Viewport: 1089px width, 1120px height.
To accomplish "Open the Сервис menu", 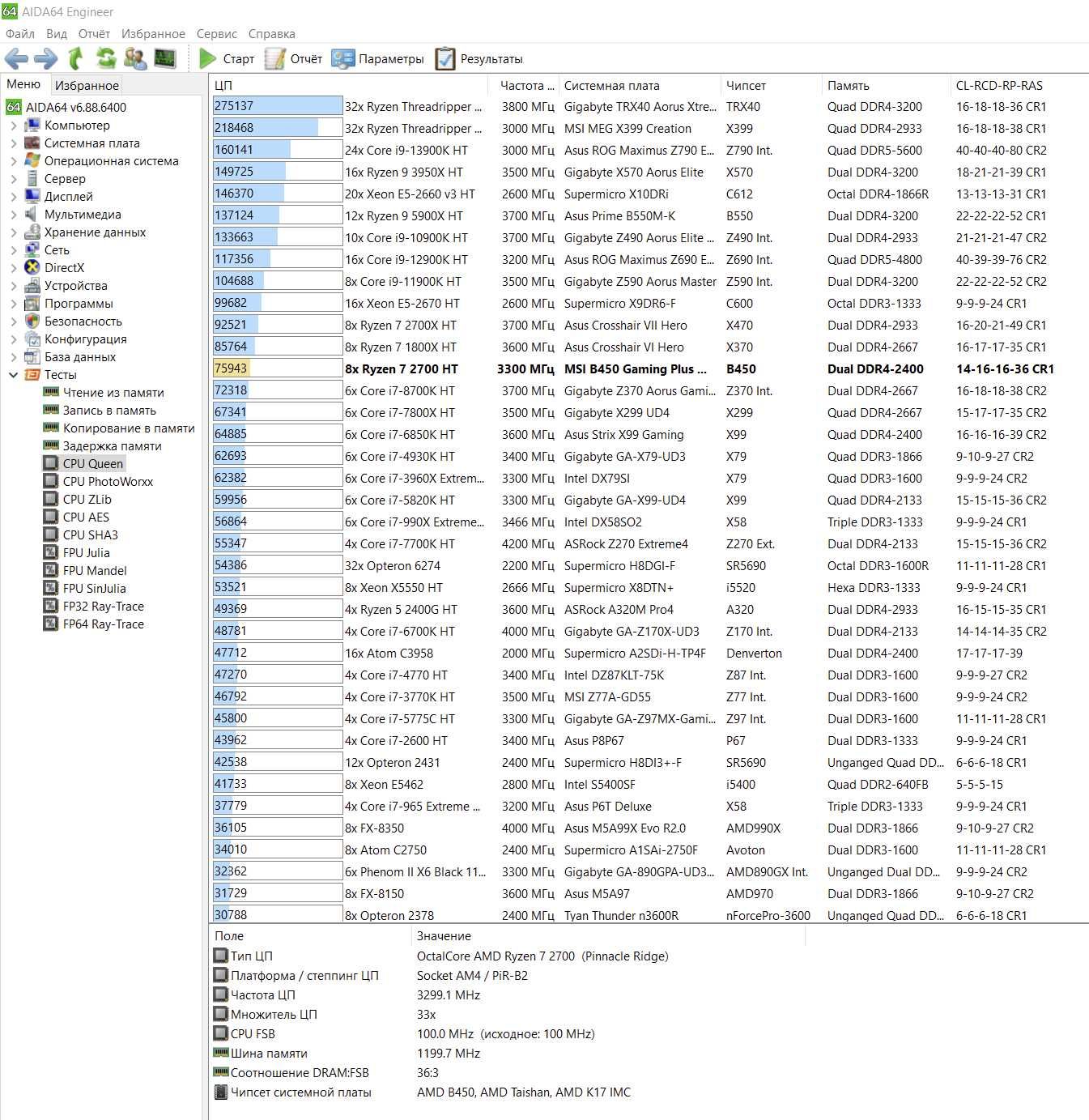I will click(217, 33).
